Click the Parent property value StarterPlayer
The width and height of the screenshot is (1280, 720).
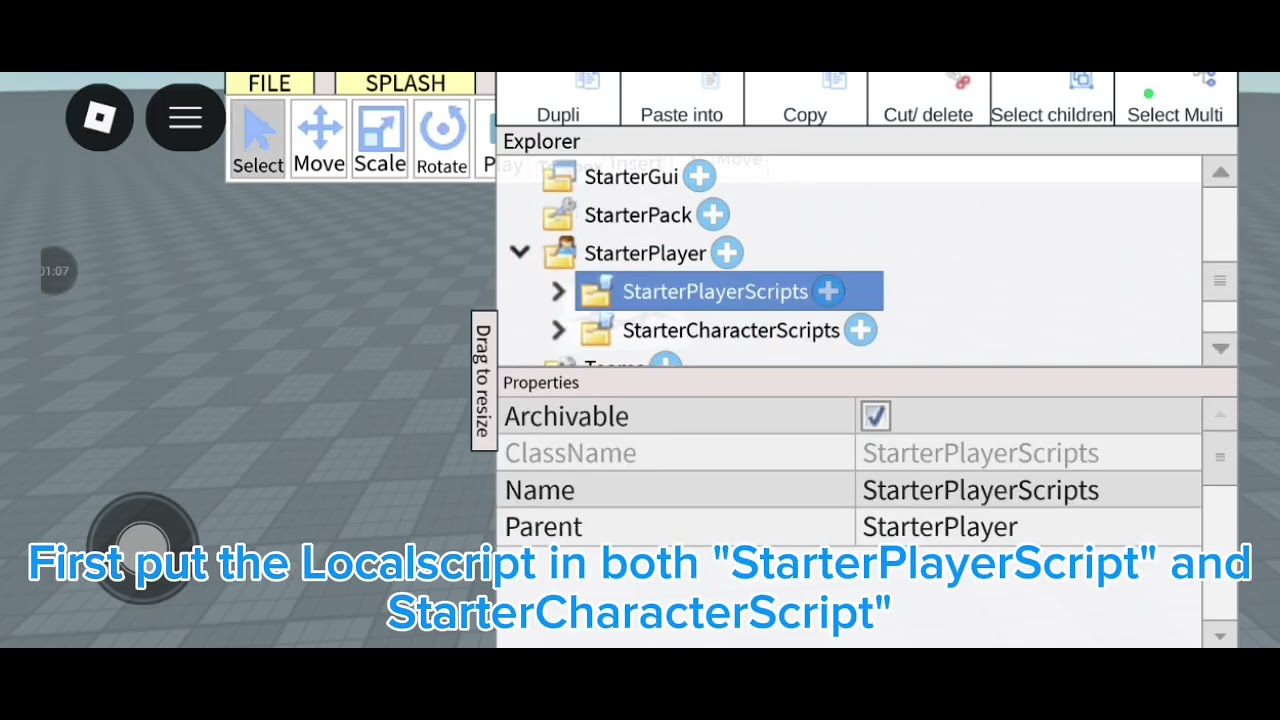click(940, 527)
